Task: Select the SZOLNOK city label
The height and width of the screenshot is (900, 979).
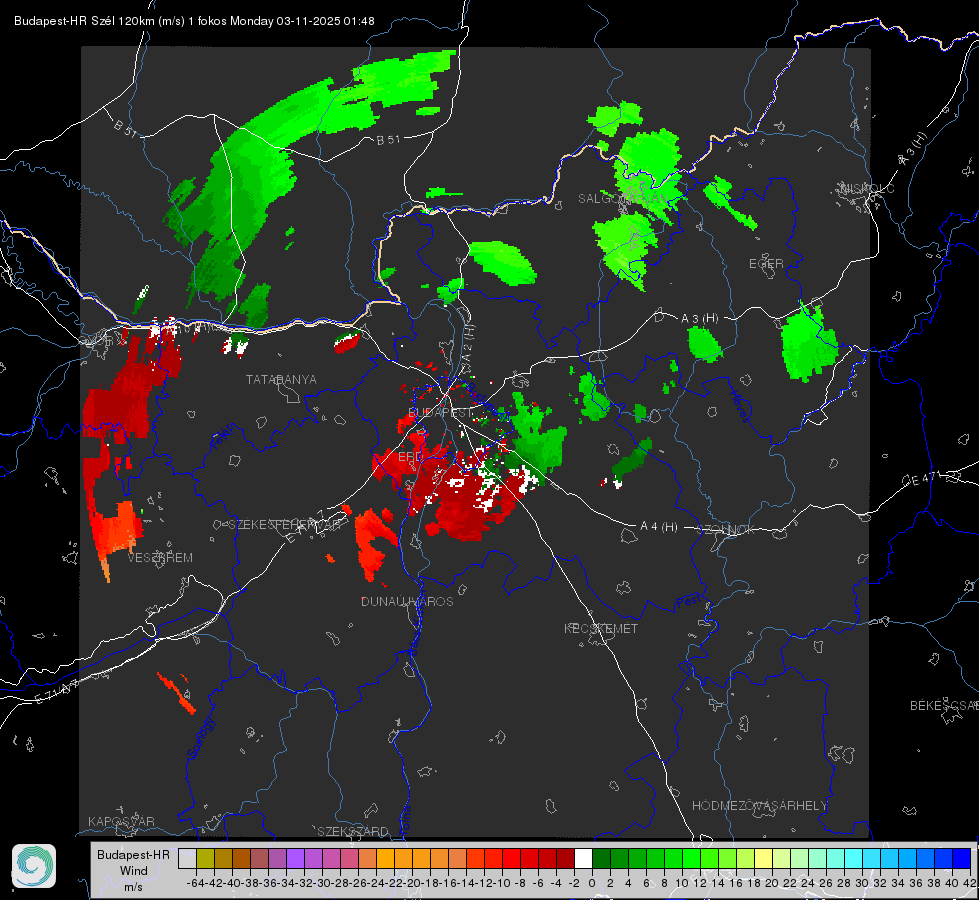Action: [x=728, y=530]
